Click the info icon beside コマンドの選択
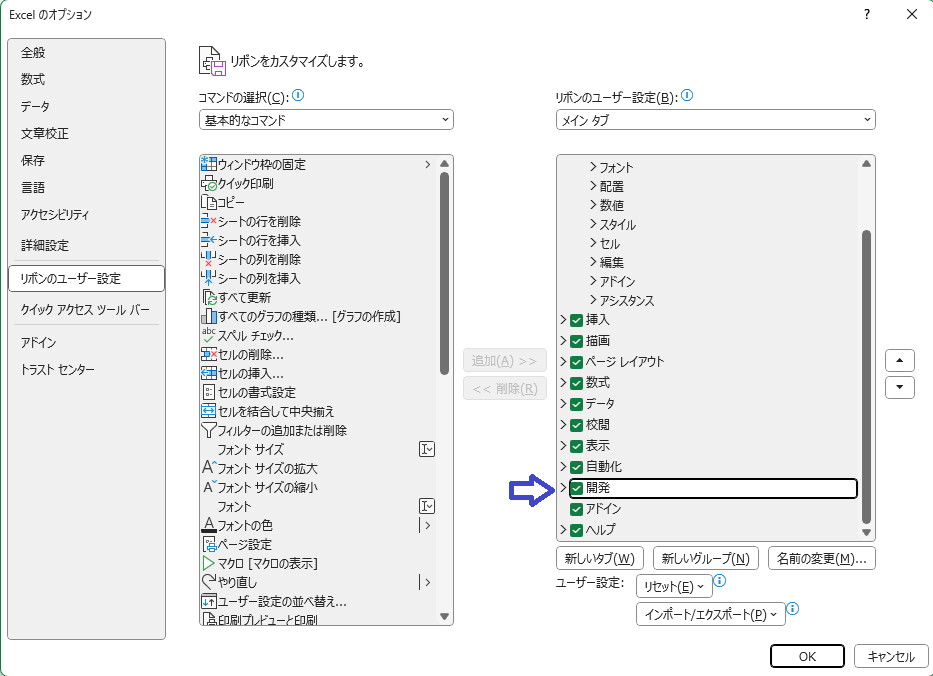The width and height of the screenshot is (933, 676). click(x=298, y=96)
